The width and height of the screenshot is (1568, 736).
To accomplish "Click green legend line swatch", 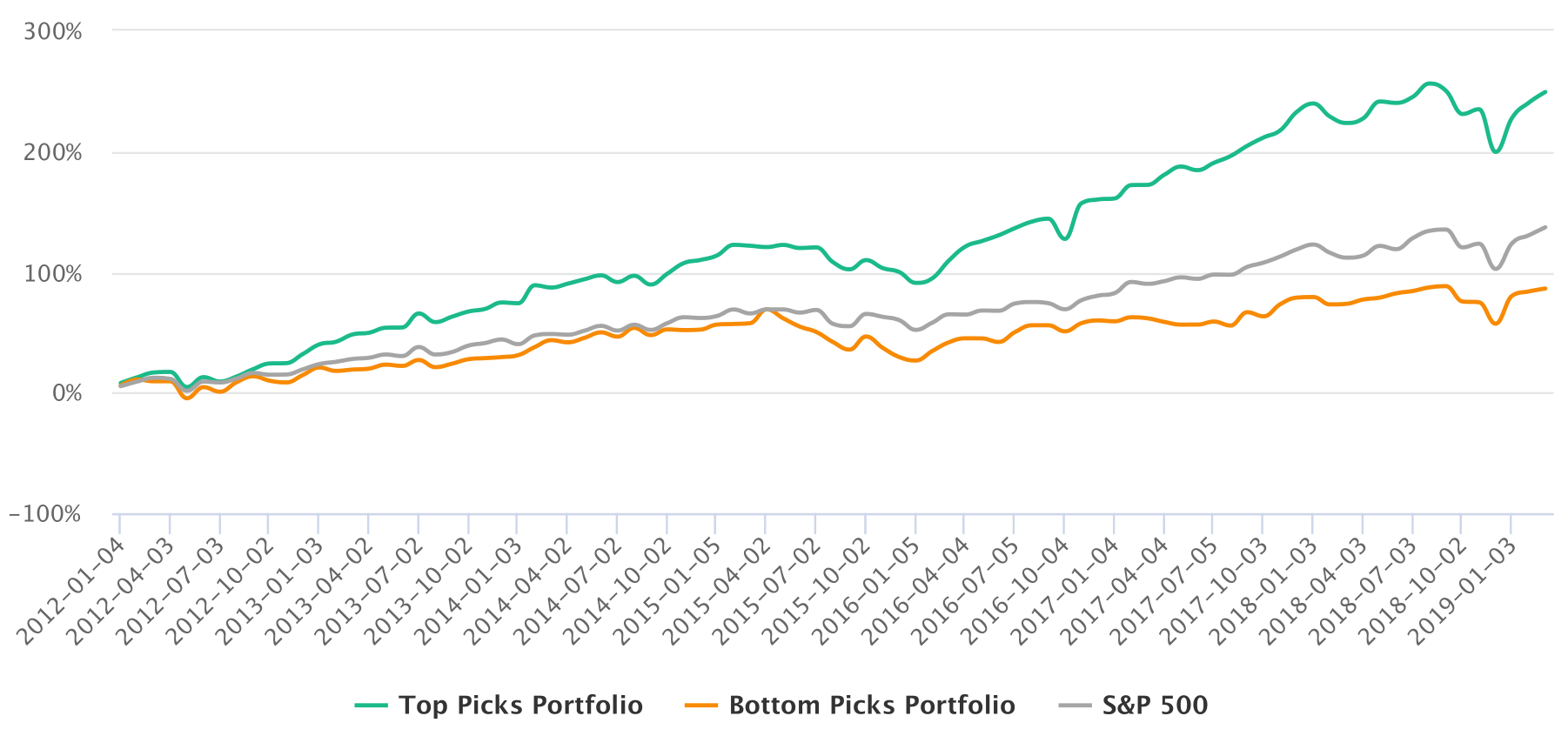I will tap(372, 705).
